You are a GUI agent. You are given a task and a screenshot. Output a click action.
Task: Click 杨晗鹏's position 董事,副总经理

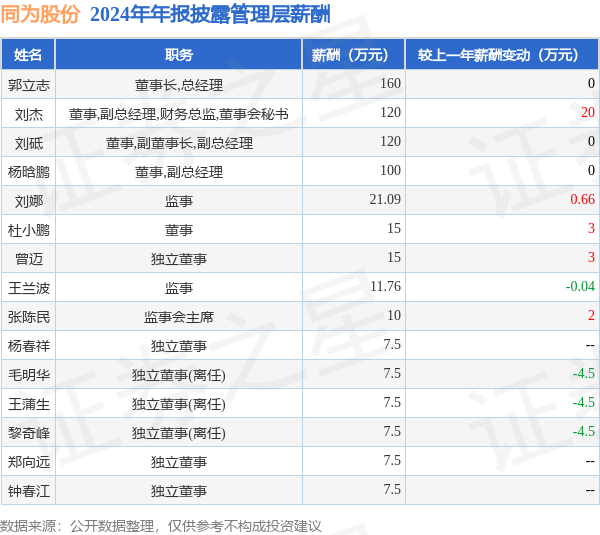pyautogui.click(x=179, y=172)
